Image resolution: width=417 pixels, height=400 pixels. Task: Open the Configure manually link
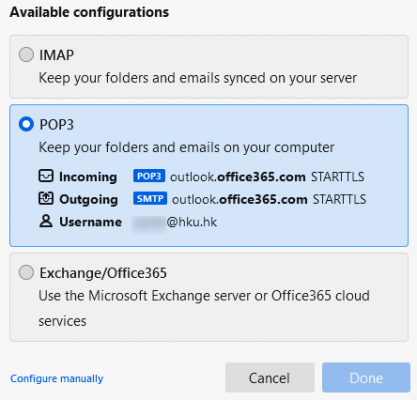pos(57,379)
